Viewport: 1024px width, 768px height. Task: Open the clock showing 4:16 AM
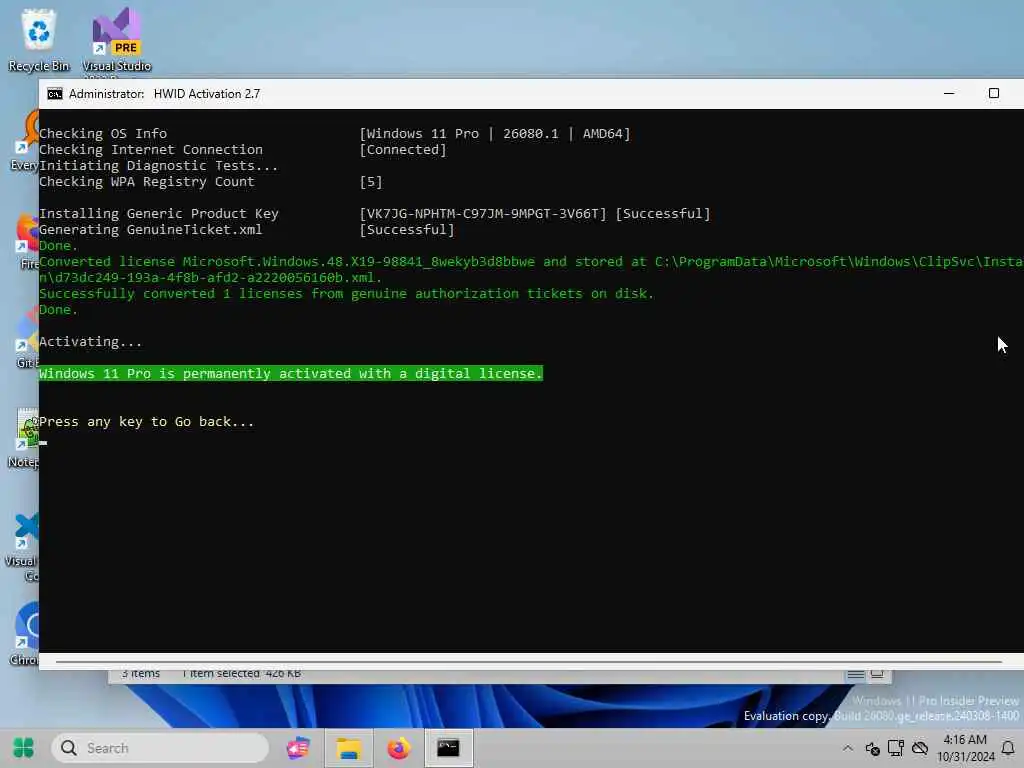[965, 748]
